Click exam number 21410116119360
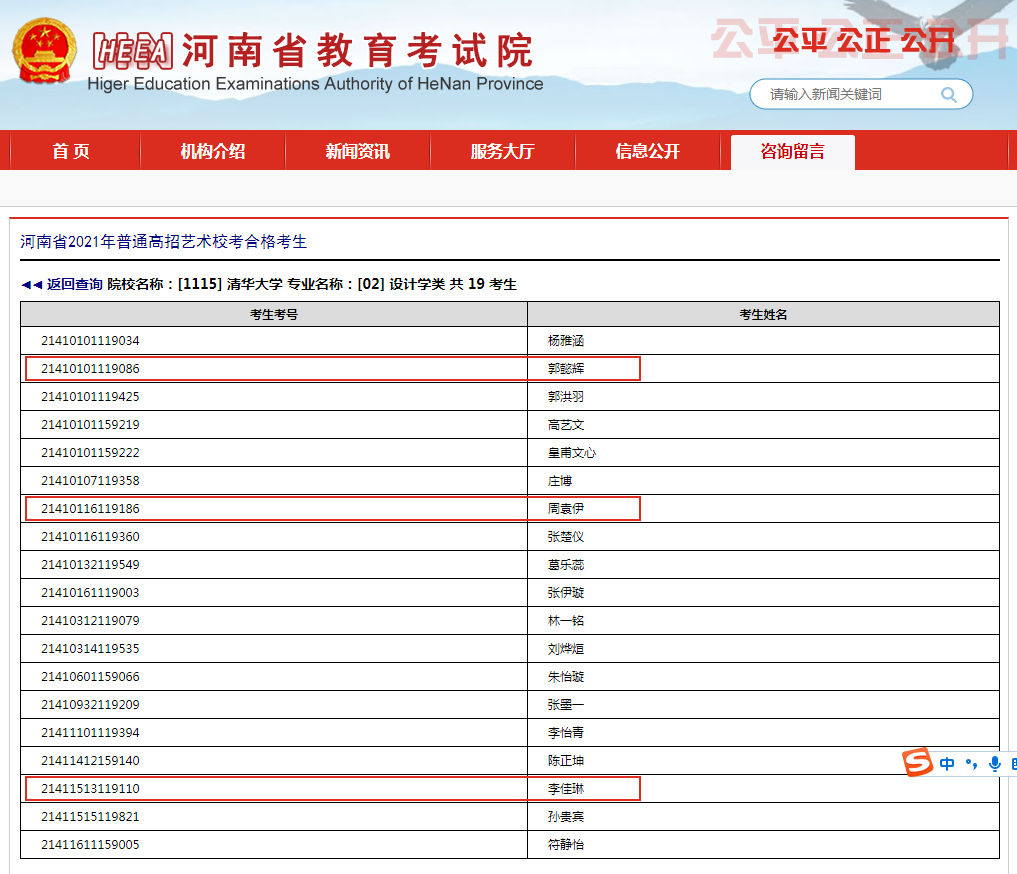This screenshot has width=1017, height=874. (x=90, y=536)
